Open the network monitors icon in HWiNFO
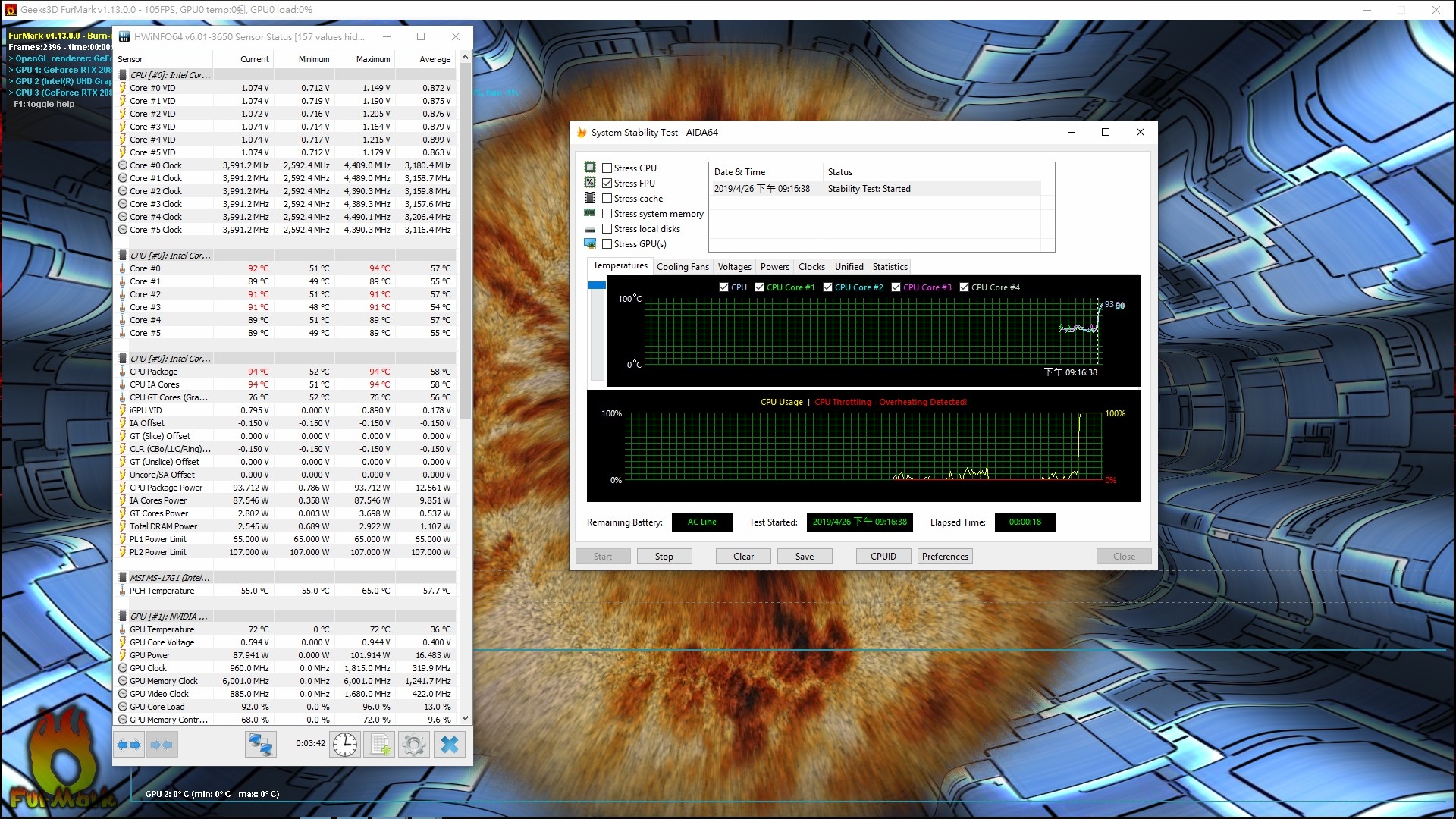 (260, 745)
